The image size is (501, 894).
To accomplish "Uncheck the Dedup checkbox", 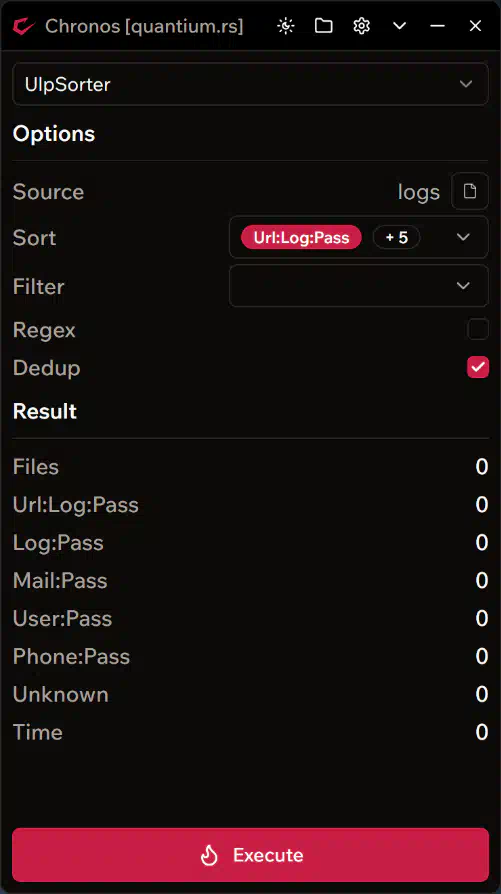I will 478,367.
